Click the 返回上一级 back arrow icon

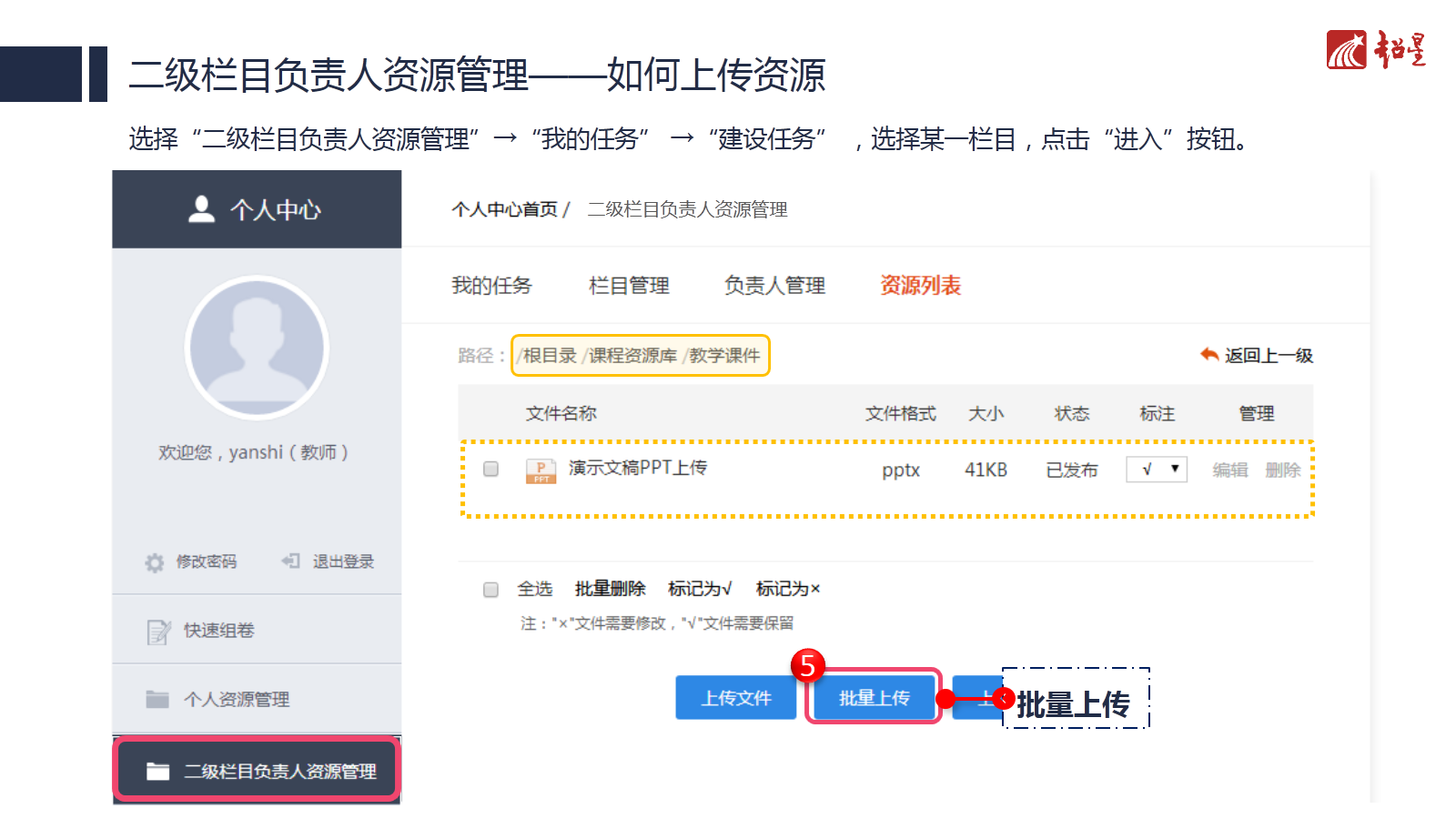(x=1209, y=354)
